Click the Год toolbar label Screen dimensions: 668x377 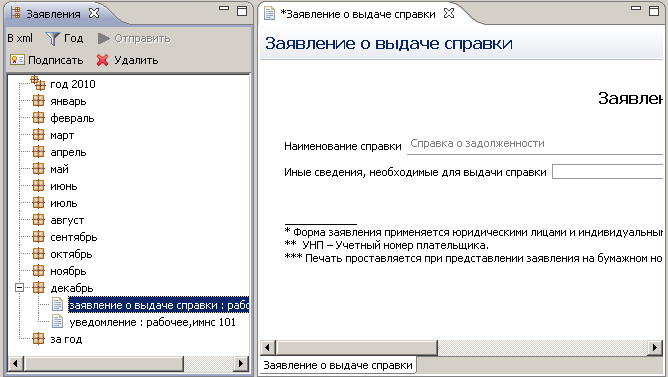(73, 38)
